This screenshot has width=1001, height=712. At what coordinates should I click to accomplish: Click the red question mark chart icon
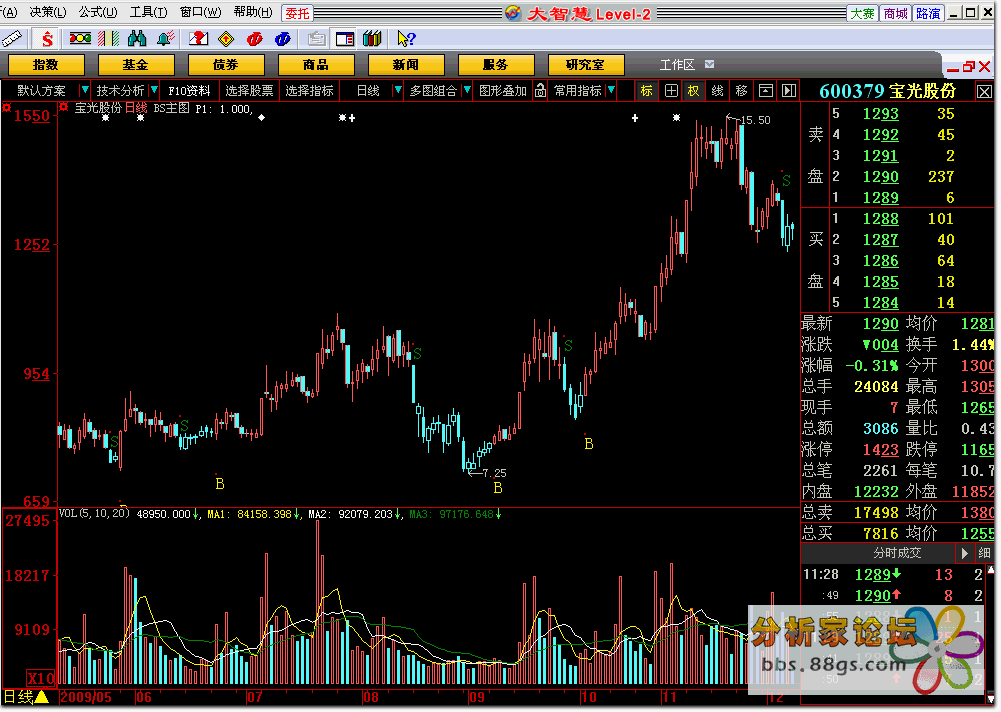click(198, 39)
